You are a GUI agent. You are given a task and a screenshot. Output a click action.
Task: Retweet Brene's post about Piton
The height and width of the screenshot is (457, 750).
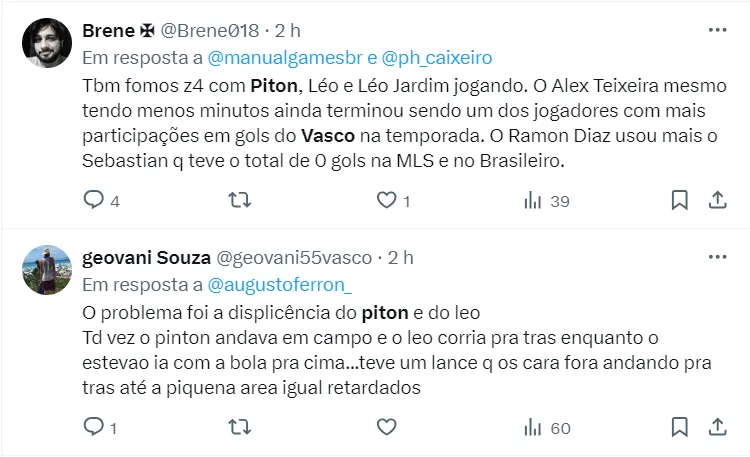point(240,201)
